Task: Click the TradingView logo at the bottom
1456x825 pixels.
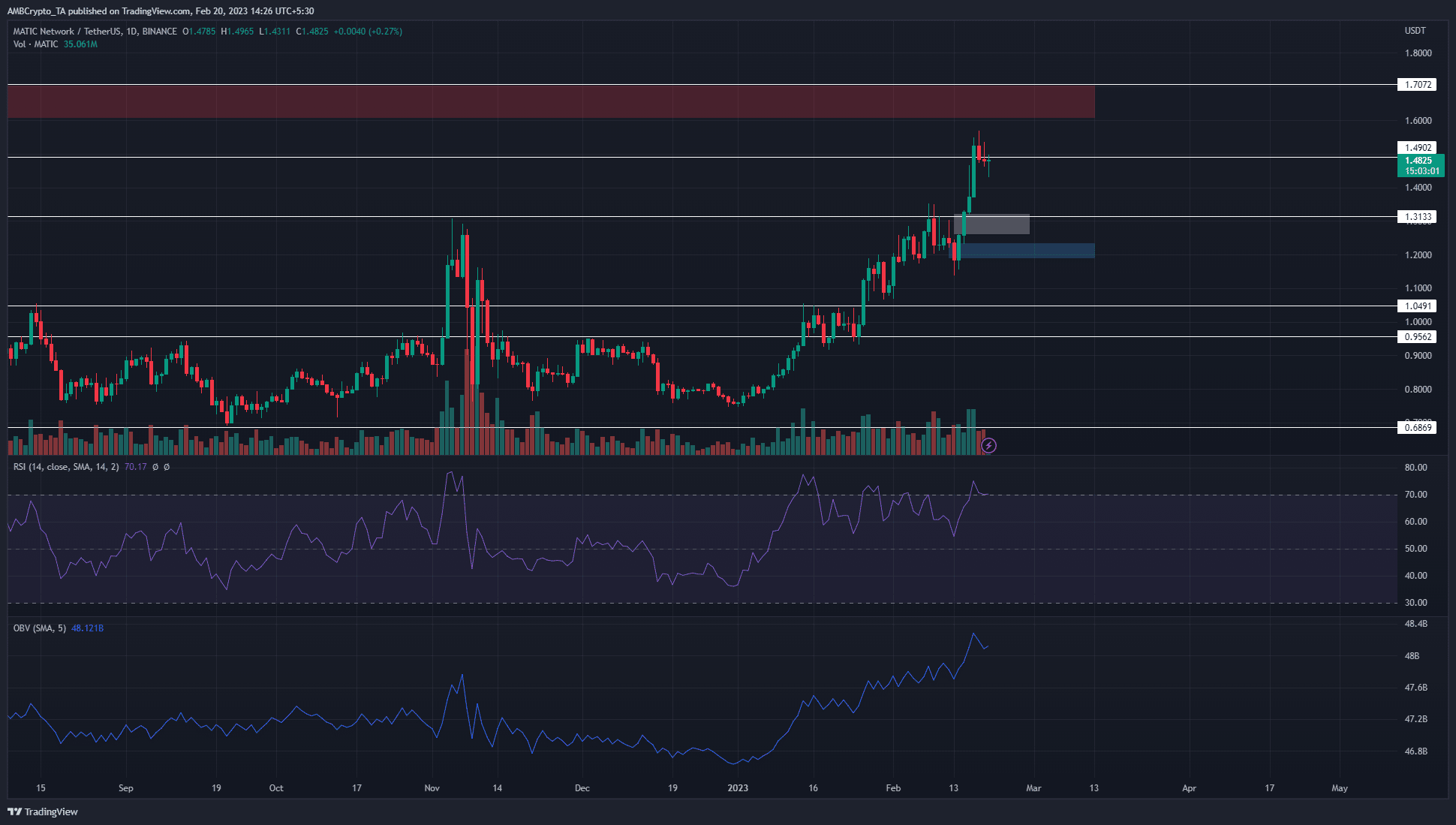Action: point(43,811)
